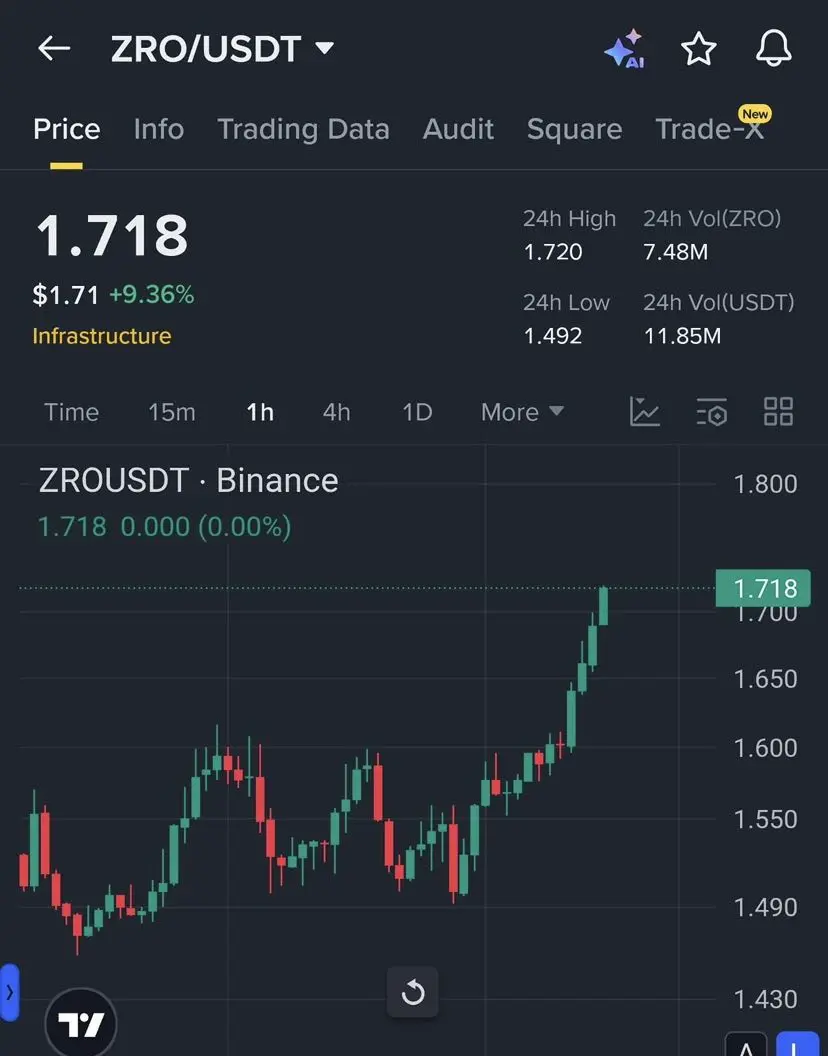Tap the 24h Vol(USDT) value 11.85M

click(682, 335)
